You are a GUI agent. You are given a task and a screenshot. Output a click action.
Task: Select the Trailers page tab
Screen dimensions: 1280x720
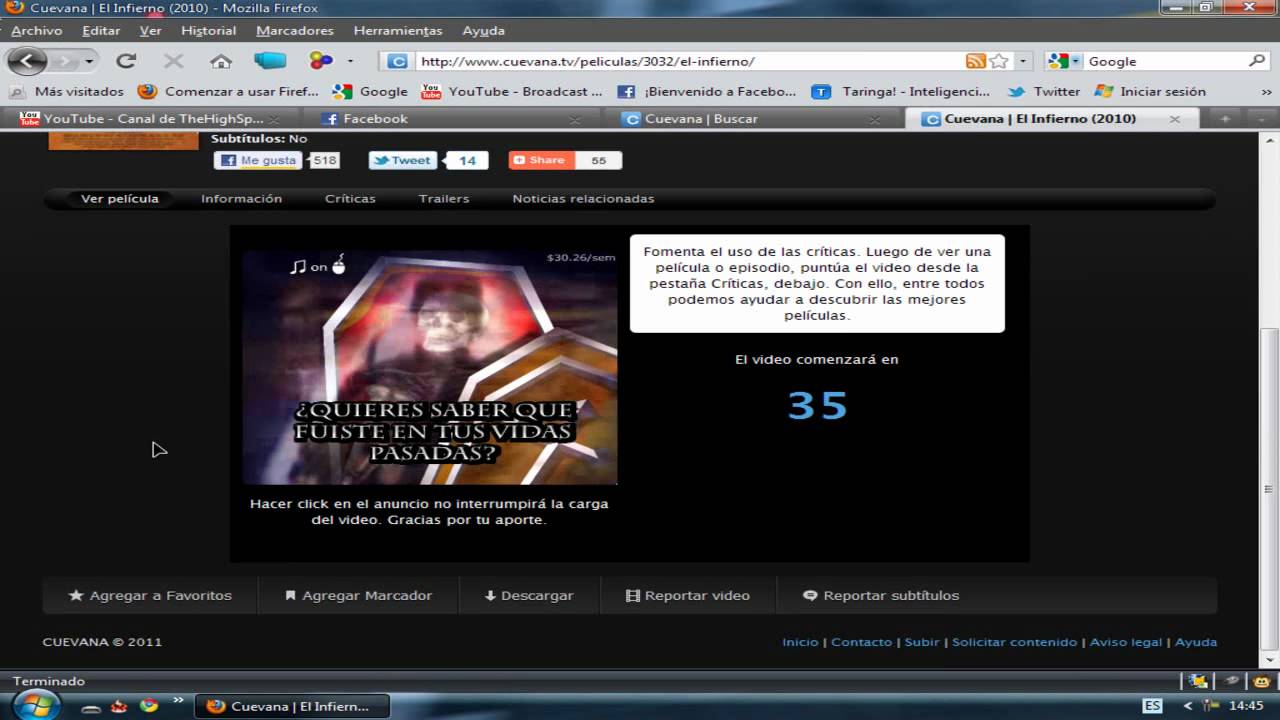tap(444, 199)
